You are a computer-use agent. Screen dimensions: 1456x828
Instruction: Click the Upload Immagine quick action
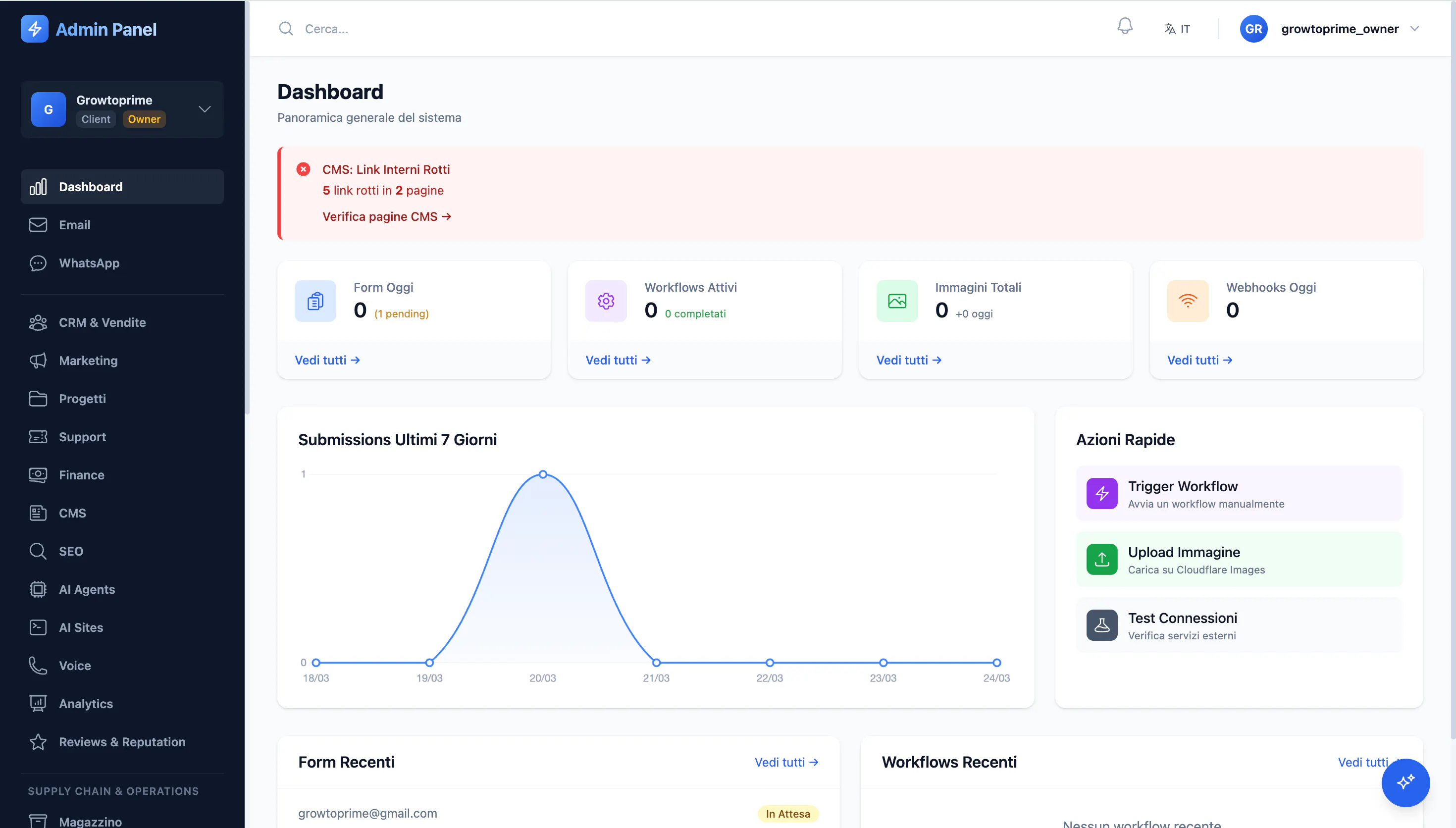click(1239, 559)
